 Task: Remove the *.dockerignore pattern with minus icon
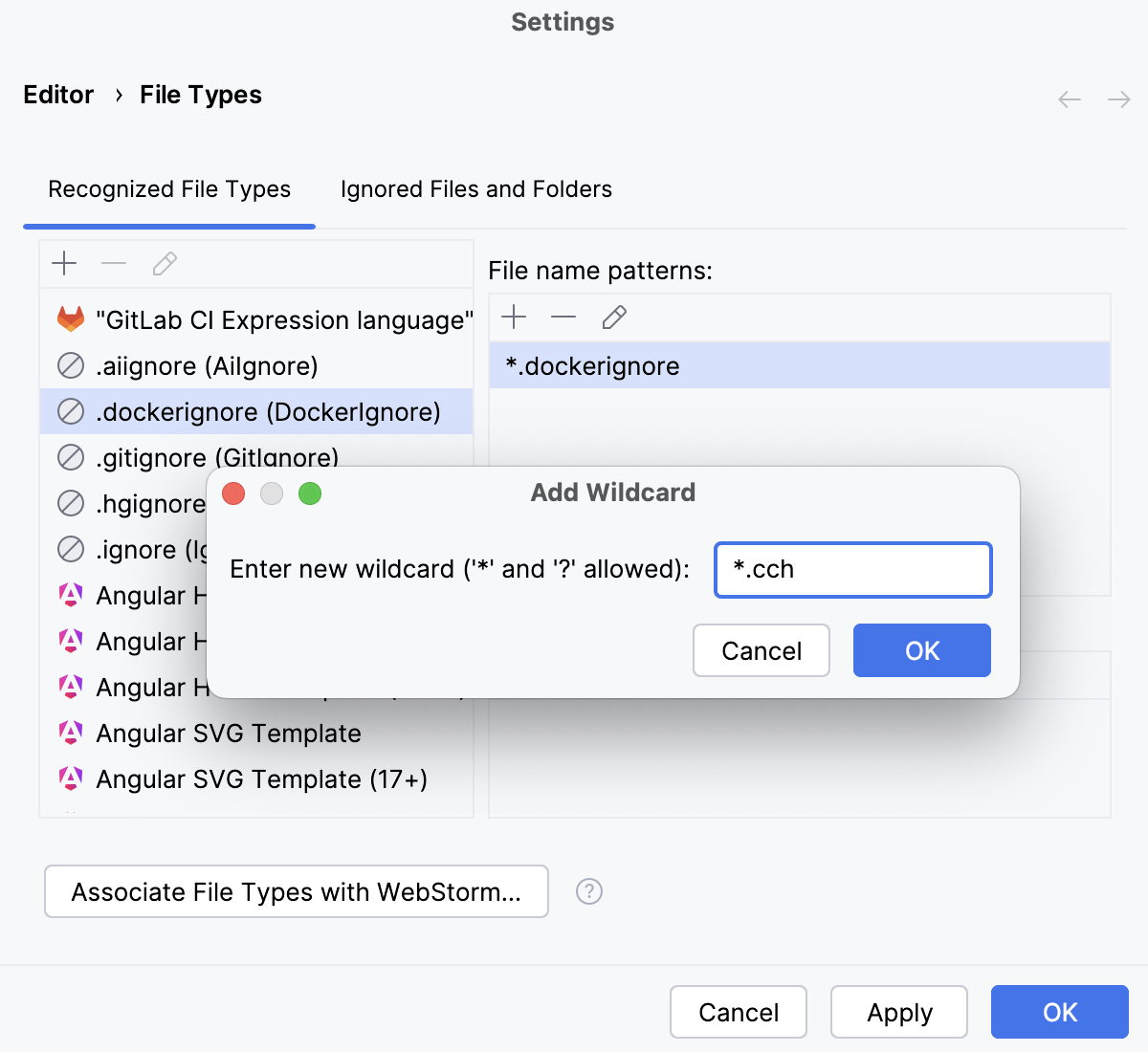point(564,317)
